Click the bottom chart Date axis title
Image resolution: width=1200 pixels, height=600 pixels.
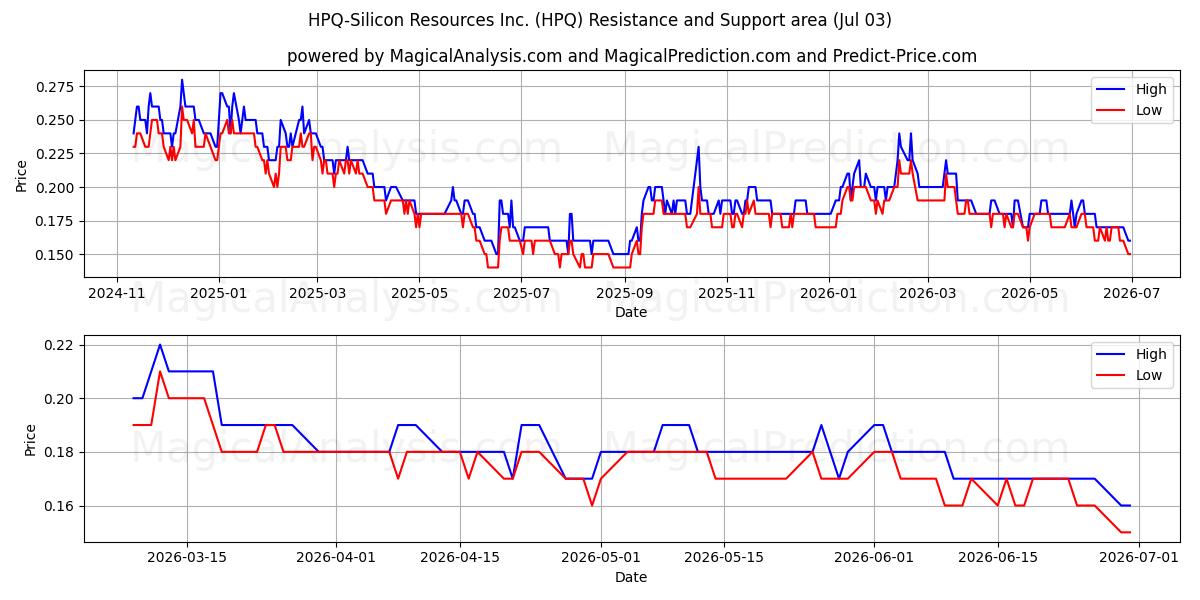click(631, 577)
